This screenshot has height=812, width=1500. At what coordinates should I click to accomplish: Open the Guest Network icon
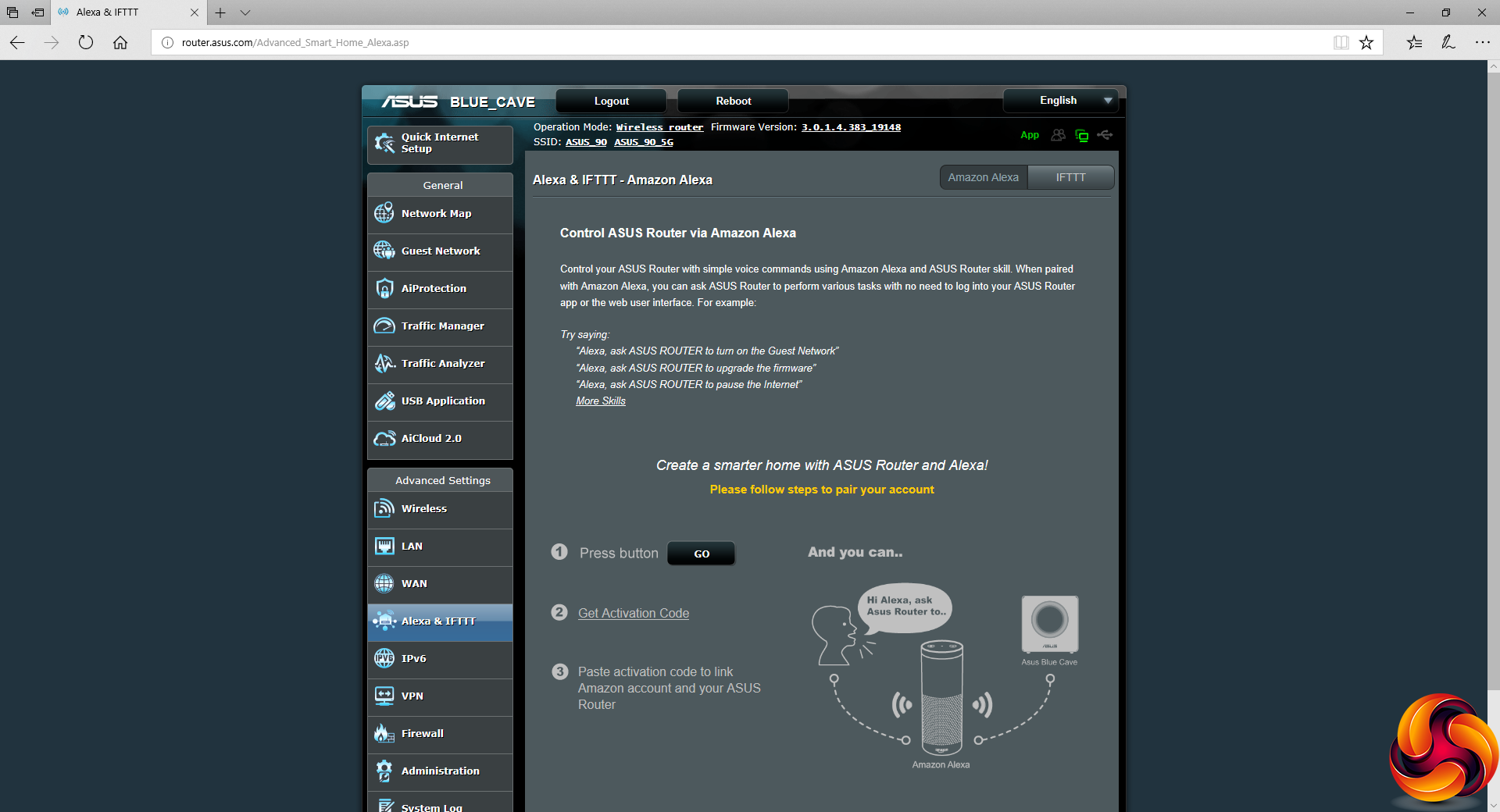[x=384, y=251]
